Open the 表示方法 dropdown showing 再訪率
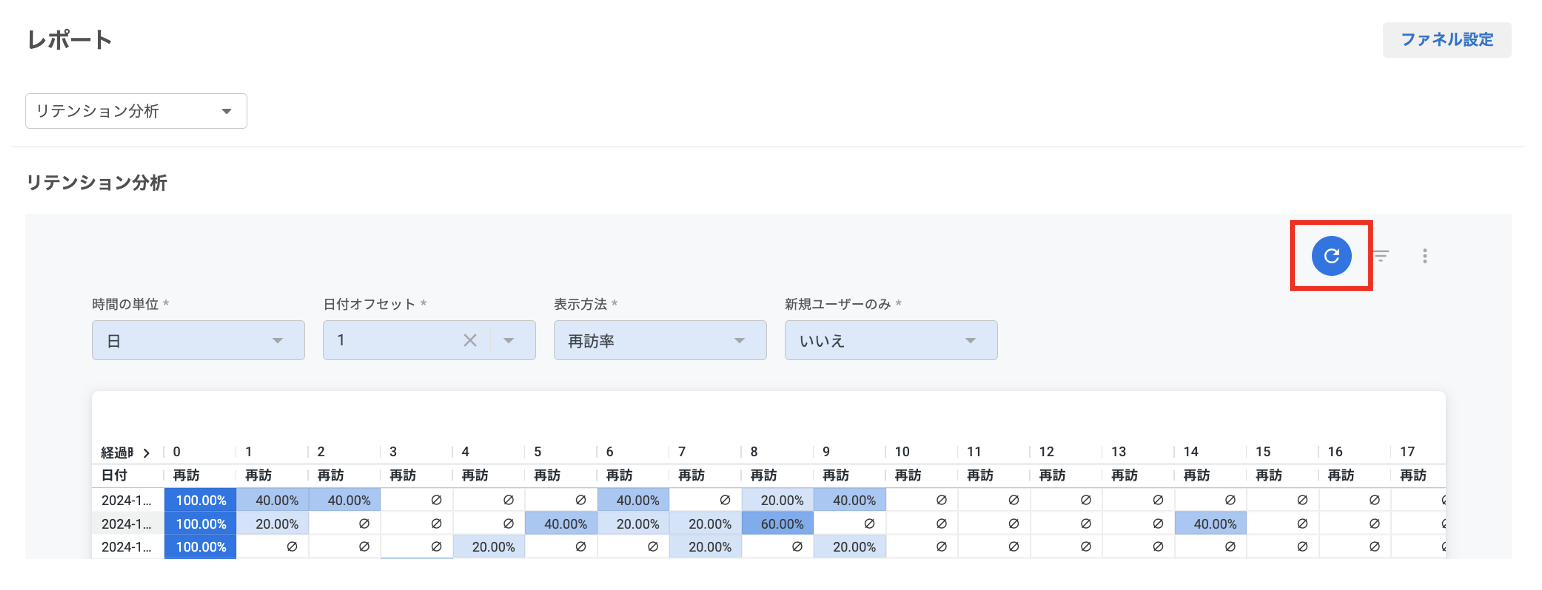Viewport: 1542px width, 590px height. (660, 340)
